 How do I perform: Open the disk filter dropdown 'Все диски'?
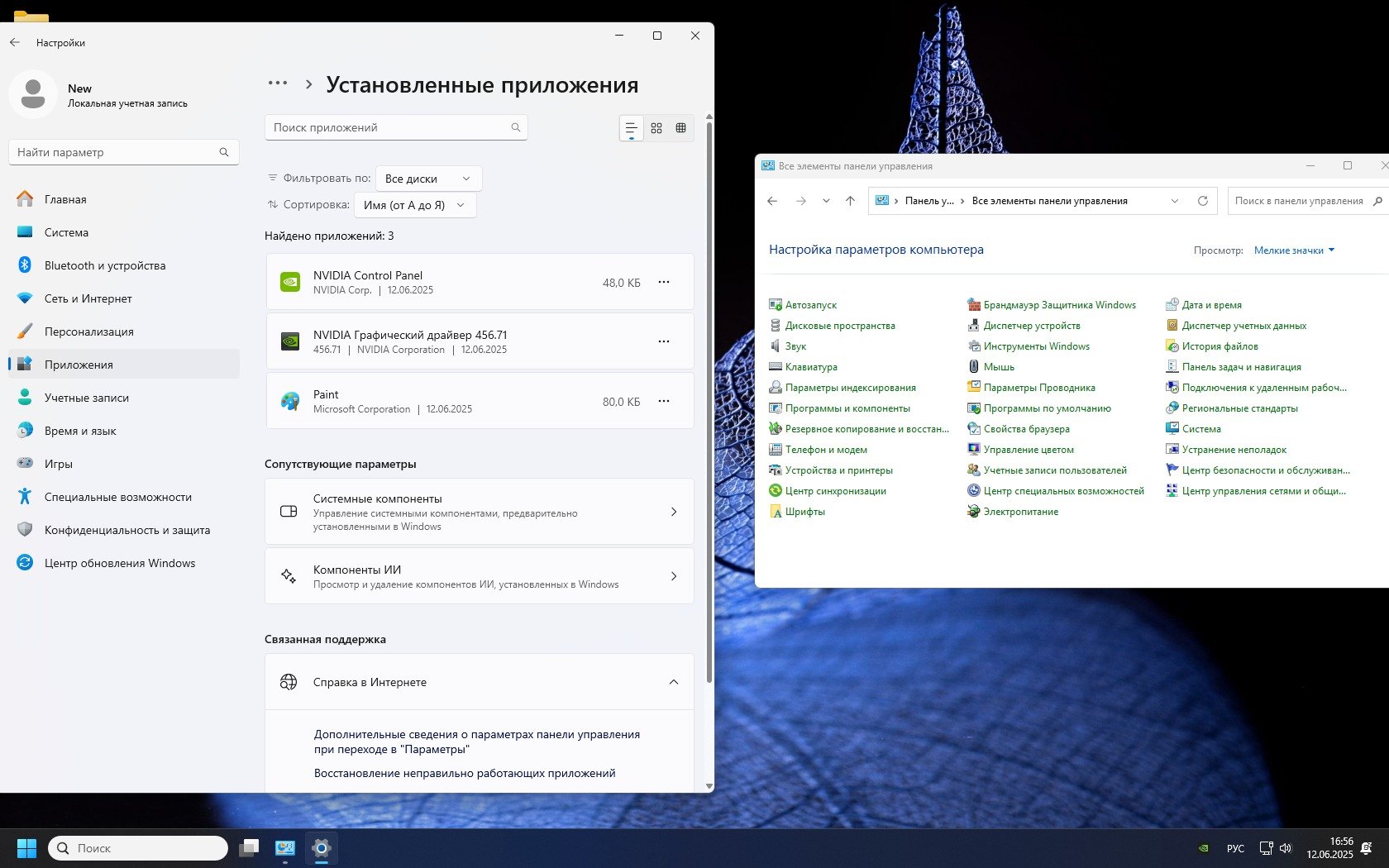click(427, 179)
